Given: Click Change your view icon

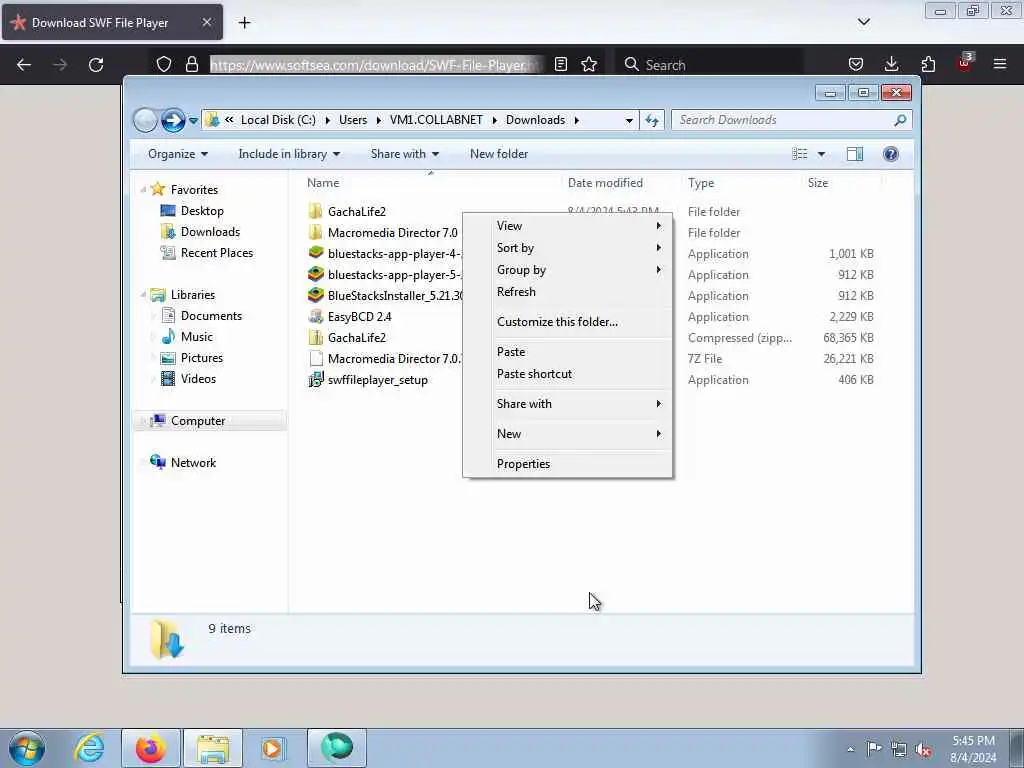Looking at the screenshot, I should [x=800, y=154].
